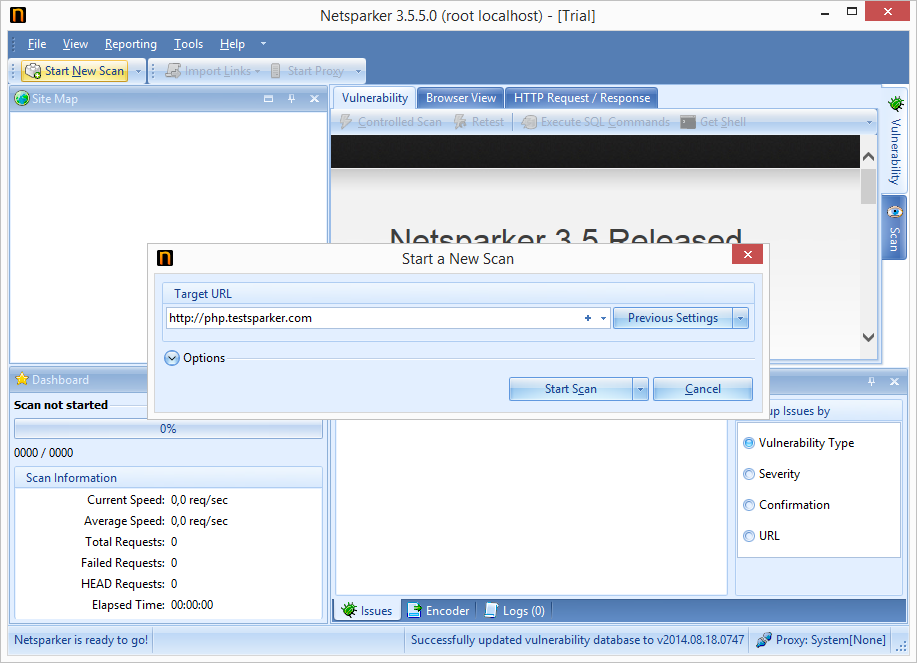Click the '0000 / 0000' counter text
Image resolution: width=917 pixels, height=663 pixels.
44,453
